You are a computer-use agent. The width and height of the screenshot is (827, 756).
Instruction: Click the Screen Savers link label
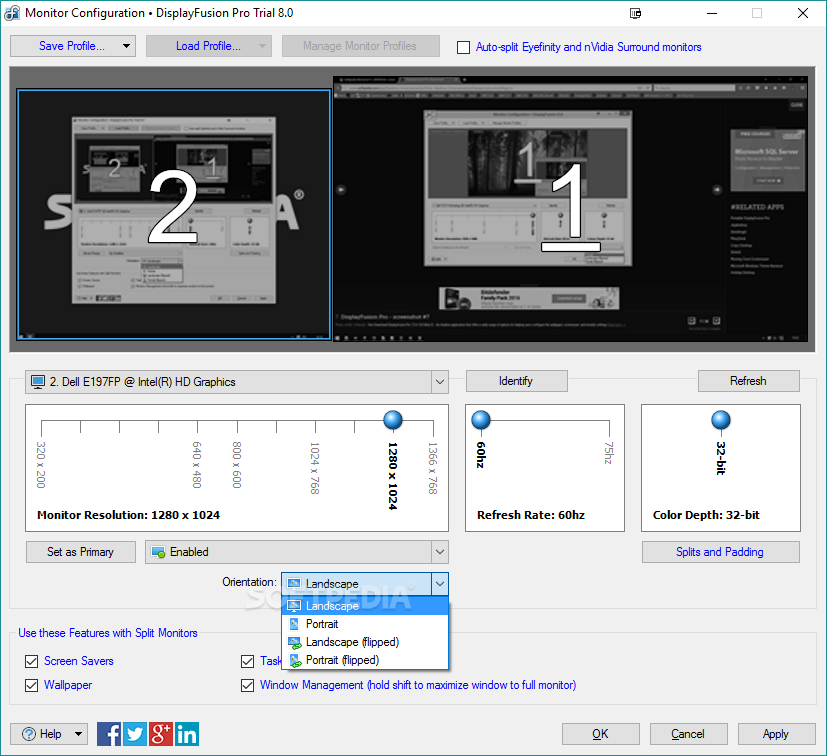(79, 661)
